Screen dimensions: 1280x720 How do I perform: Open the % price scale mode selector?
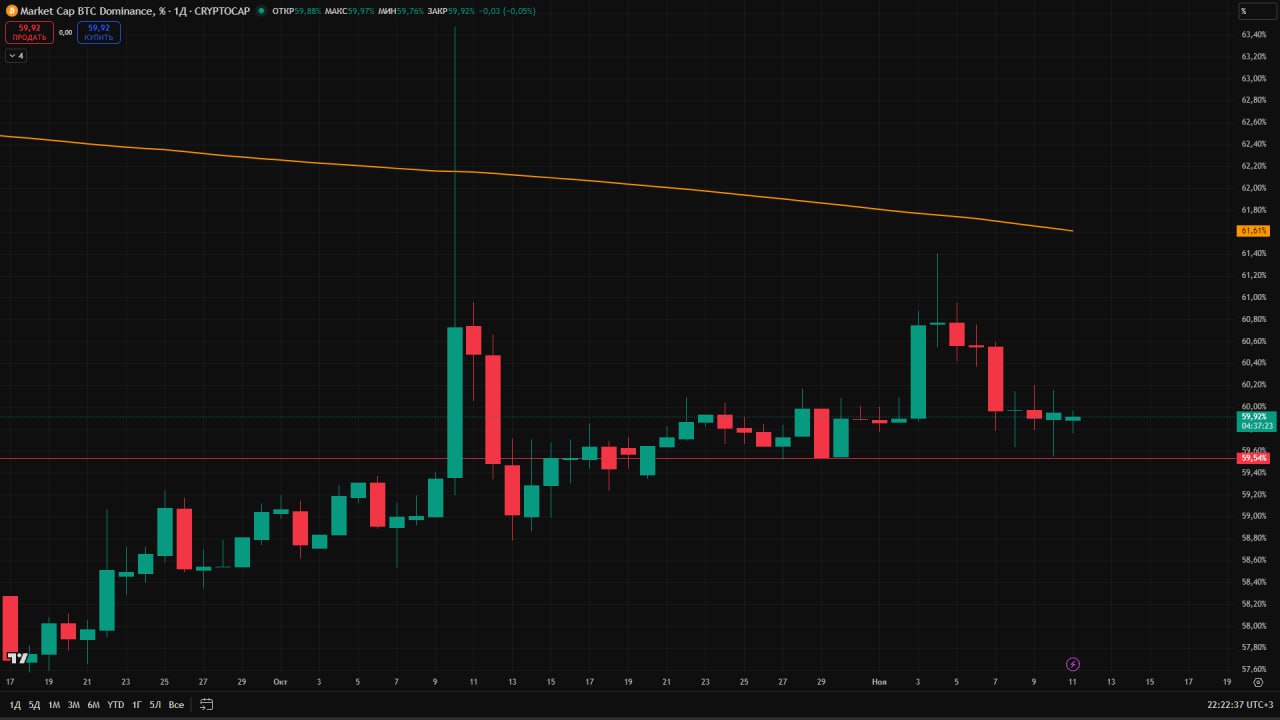coord(1257,11)
